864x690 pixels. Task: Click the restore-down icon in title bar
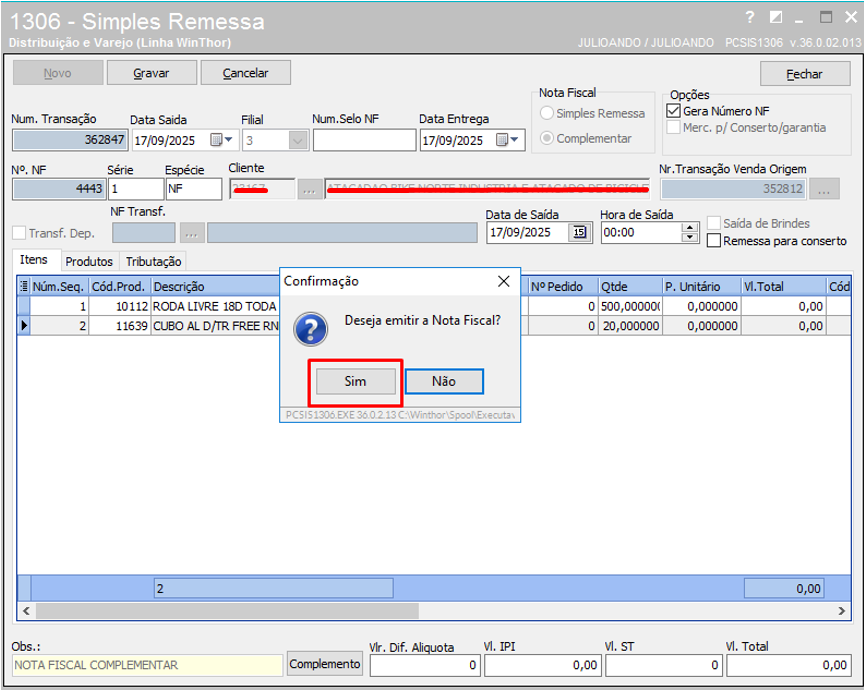[x=775, y=18]
